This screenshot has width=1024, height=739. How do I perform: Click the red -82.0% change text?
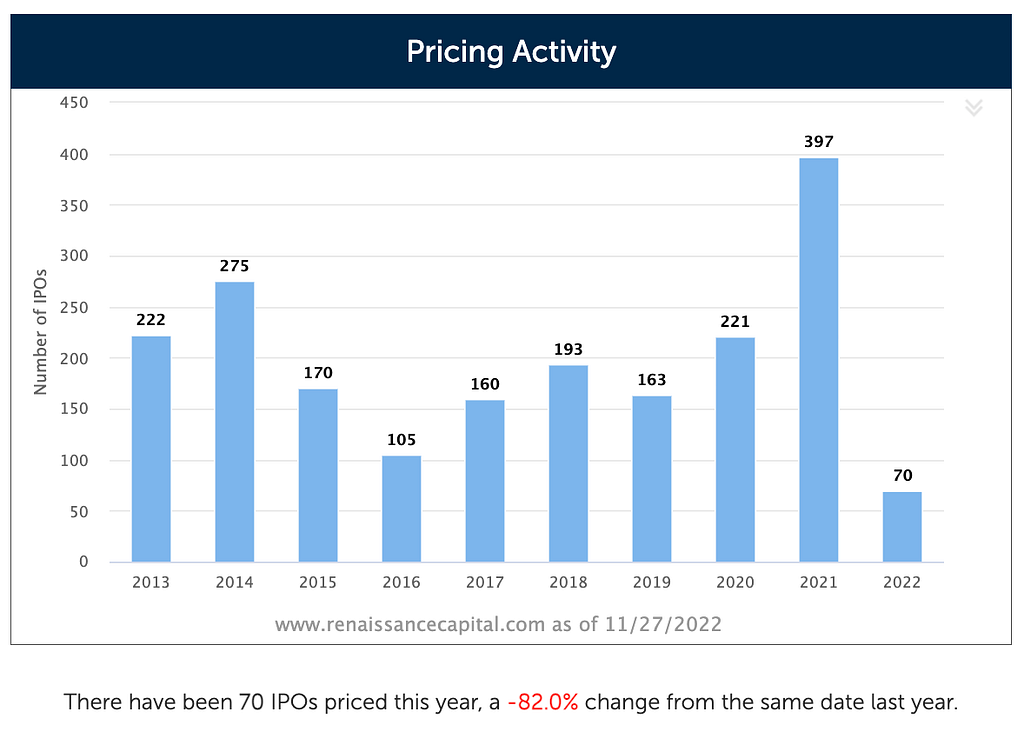coord(543,702)
